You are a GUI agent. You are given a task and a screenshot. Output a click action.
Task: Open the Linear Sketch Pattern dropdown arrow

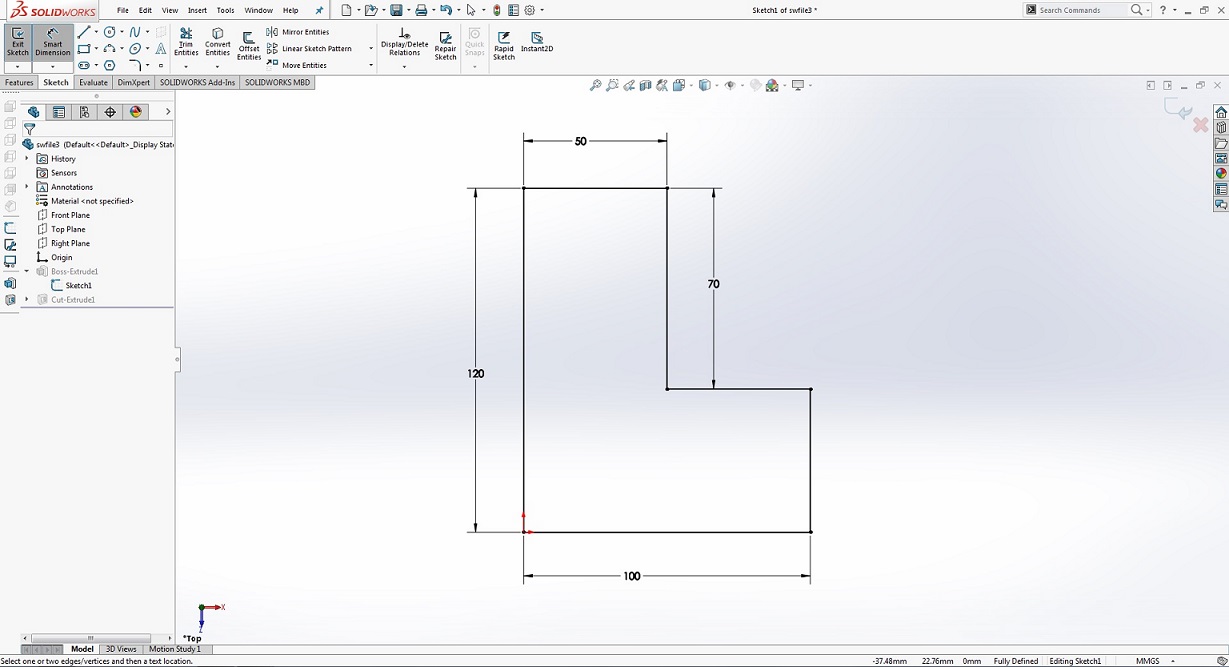pyautogui.click(x=371, y=48)
